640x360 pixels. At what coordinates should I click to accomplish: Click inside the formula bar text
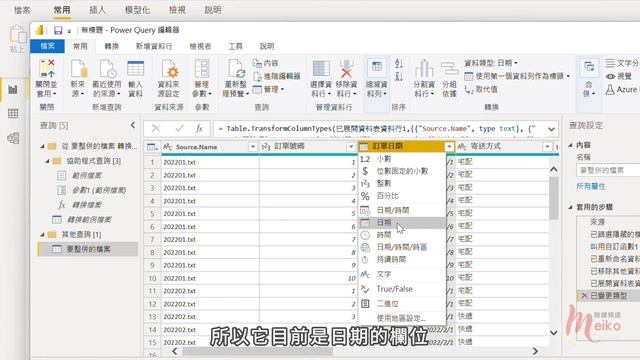pyautogui.click(x=378, y=129)
